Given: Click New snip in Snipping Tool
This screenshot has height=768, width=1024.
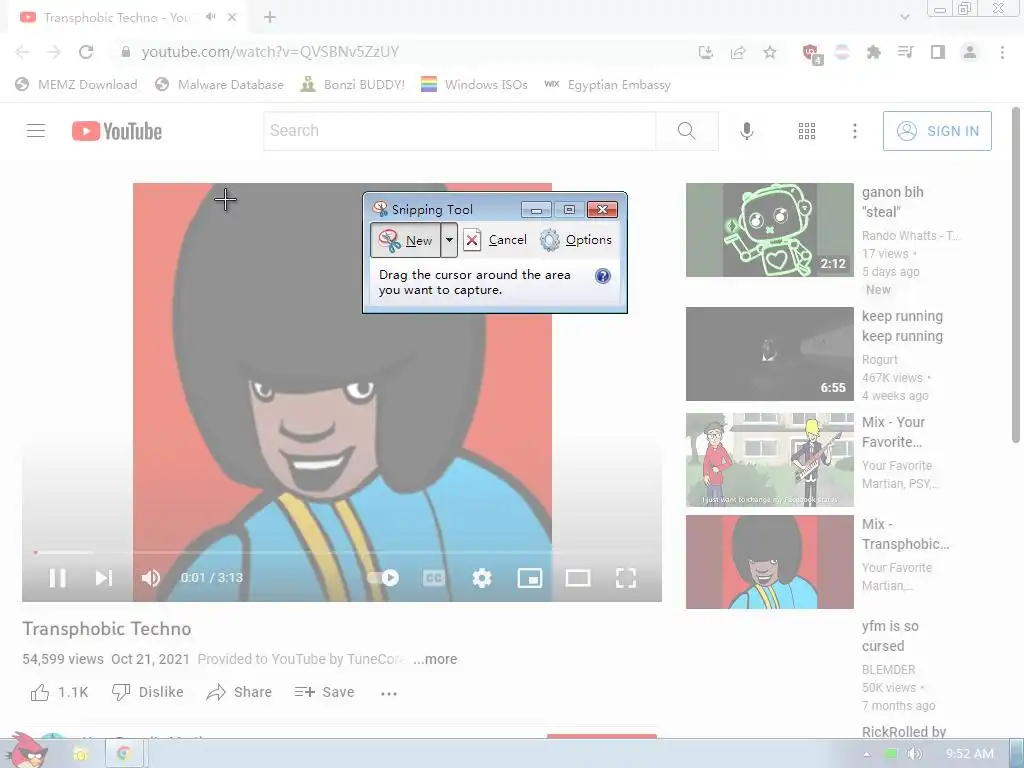Looking at the screenshot, I should [406, 240].
